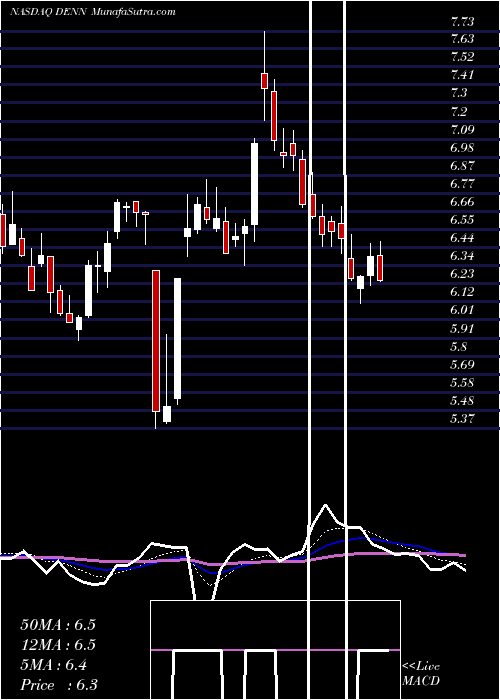The width and height of the screenshot is (500, 700).
Task: Select the 7.2 price axis label
Action: [x=459, y=111]
